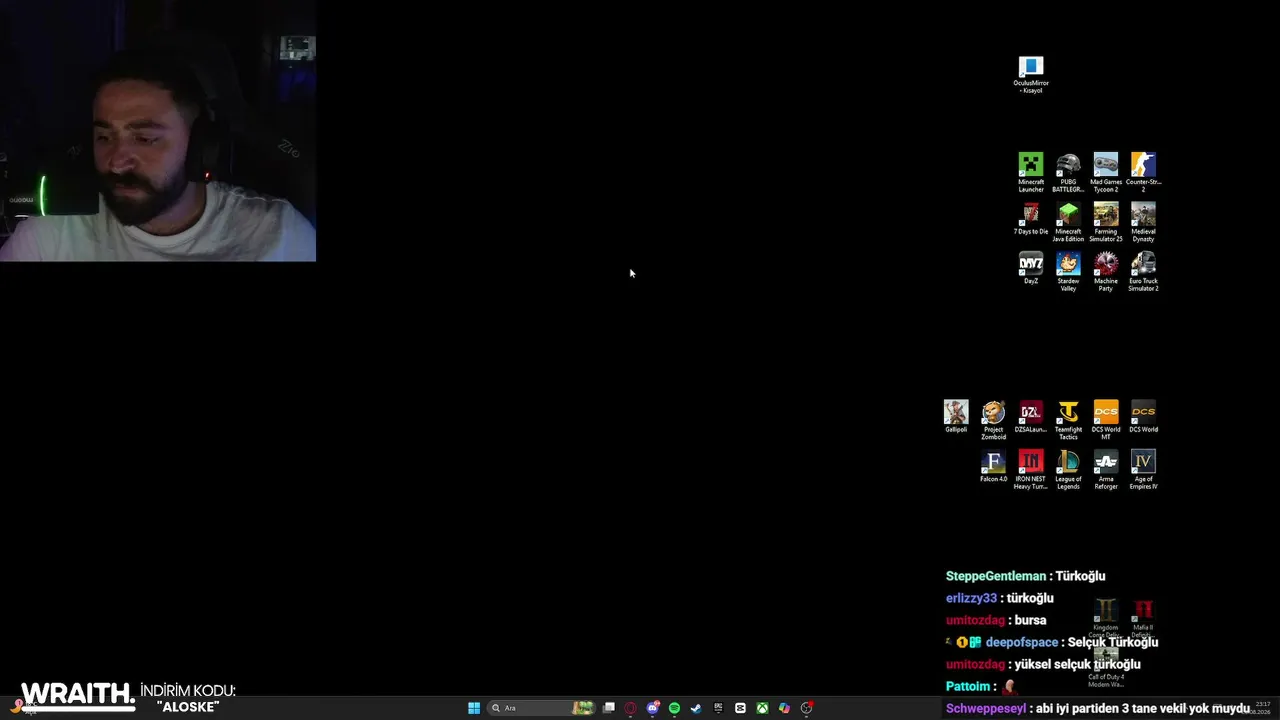Viewport: 1280px width, 720px height.
Task: Select the Kingdom Come Deliverance desktop icon
Action: click(1105, 617)
